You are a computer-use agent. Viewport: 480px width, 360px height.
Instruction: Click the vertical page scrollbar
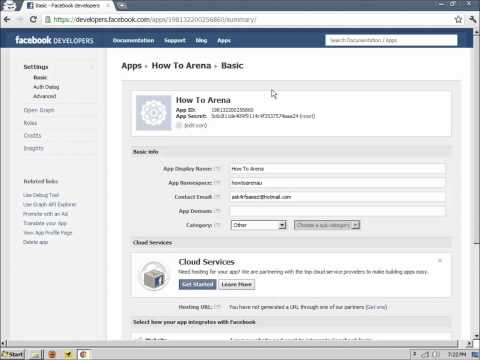click(x=476, y=193)
